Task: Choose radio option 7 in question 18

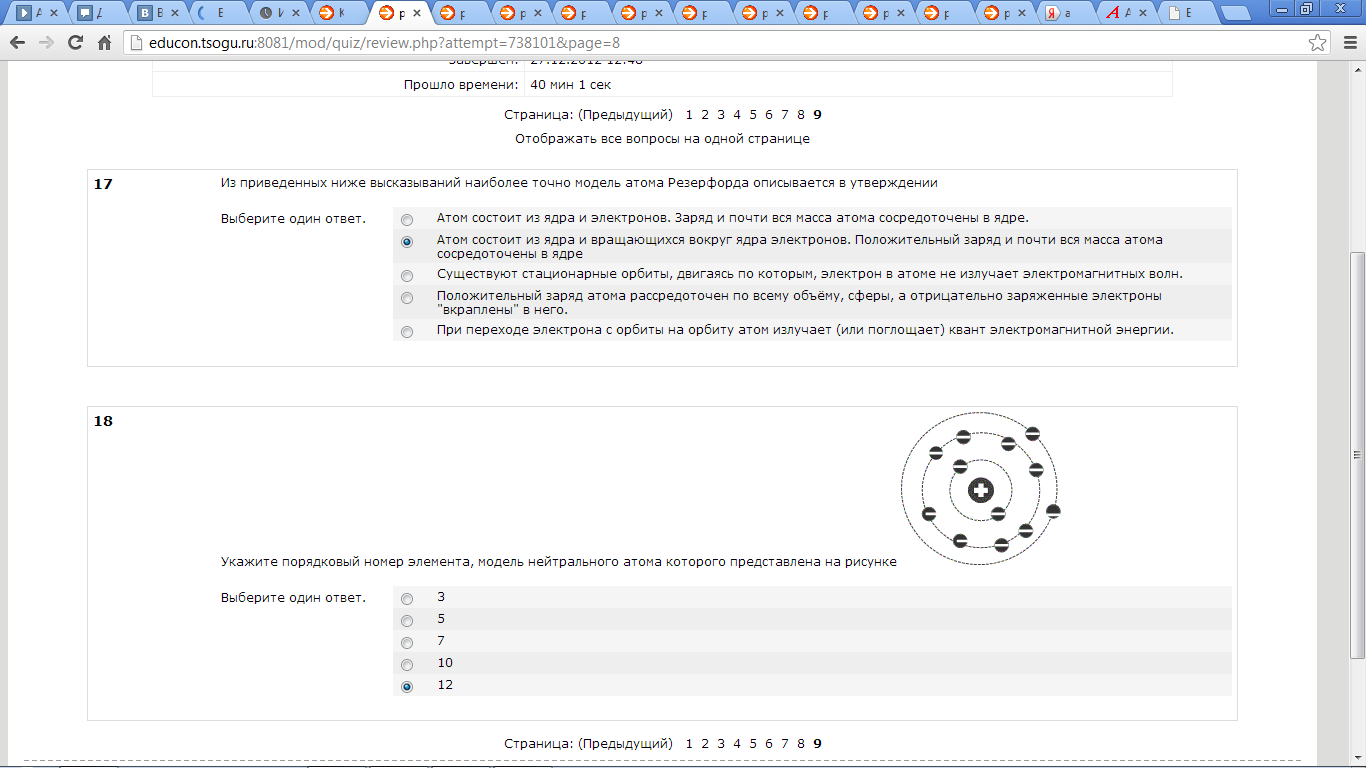Action: 406,642
